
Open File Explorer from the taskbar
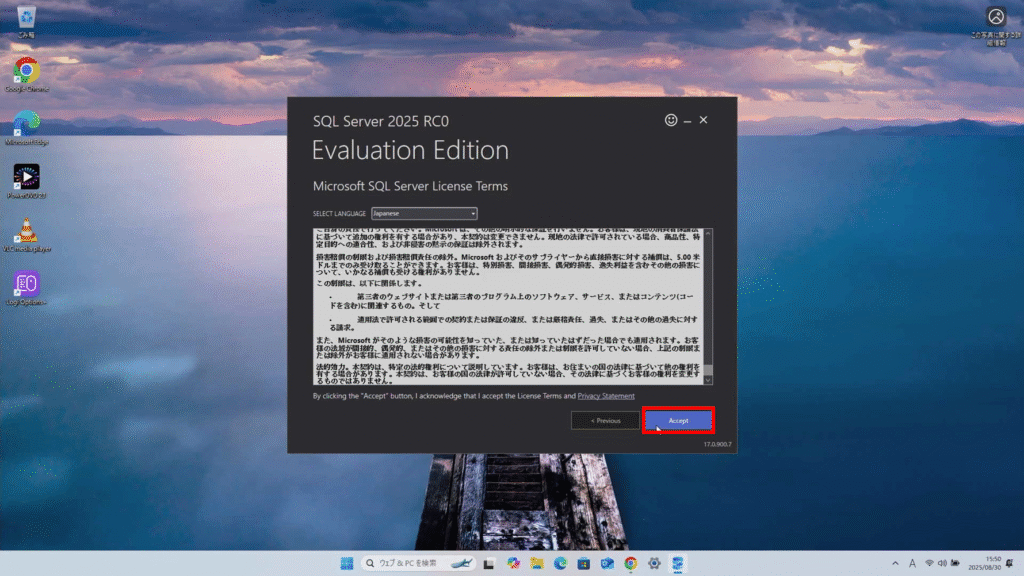point(537,563)
